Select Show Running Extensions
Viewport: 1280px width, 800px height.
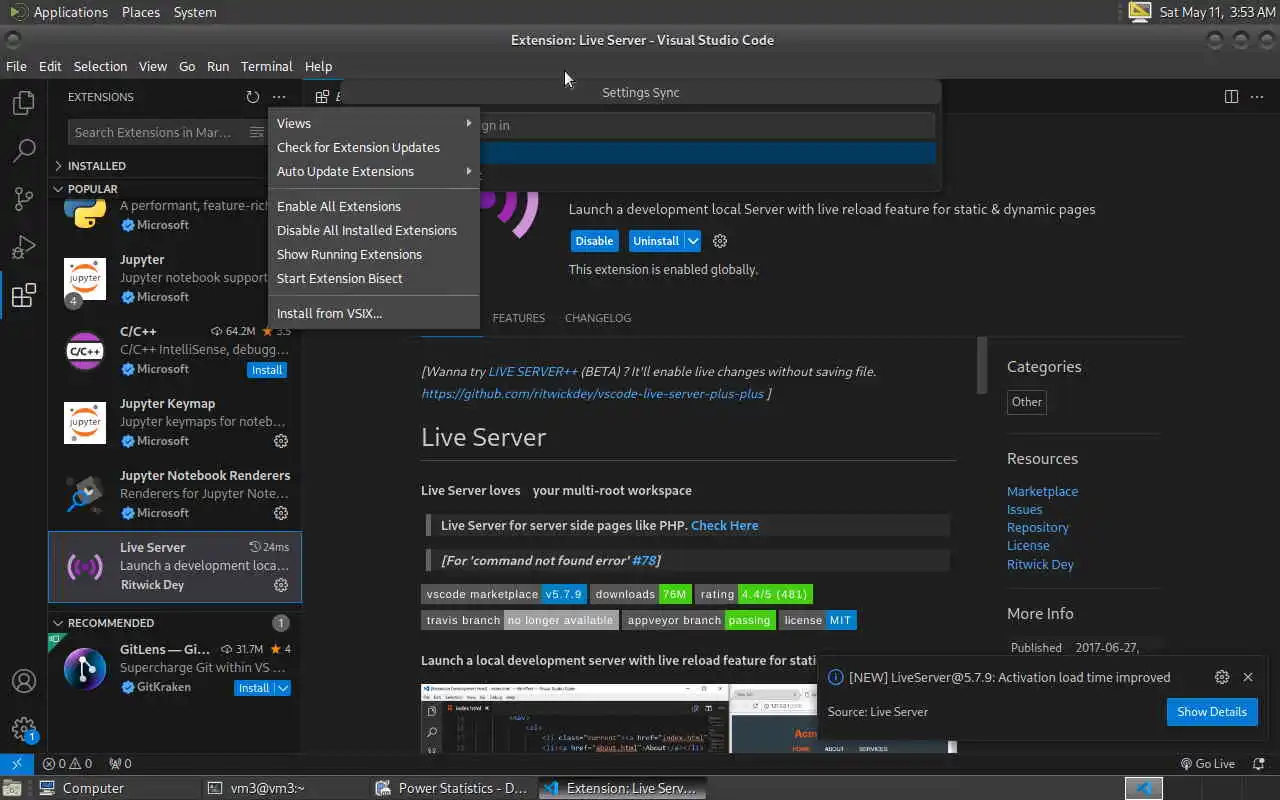[374, 254]
